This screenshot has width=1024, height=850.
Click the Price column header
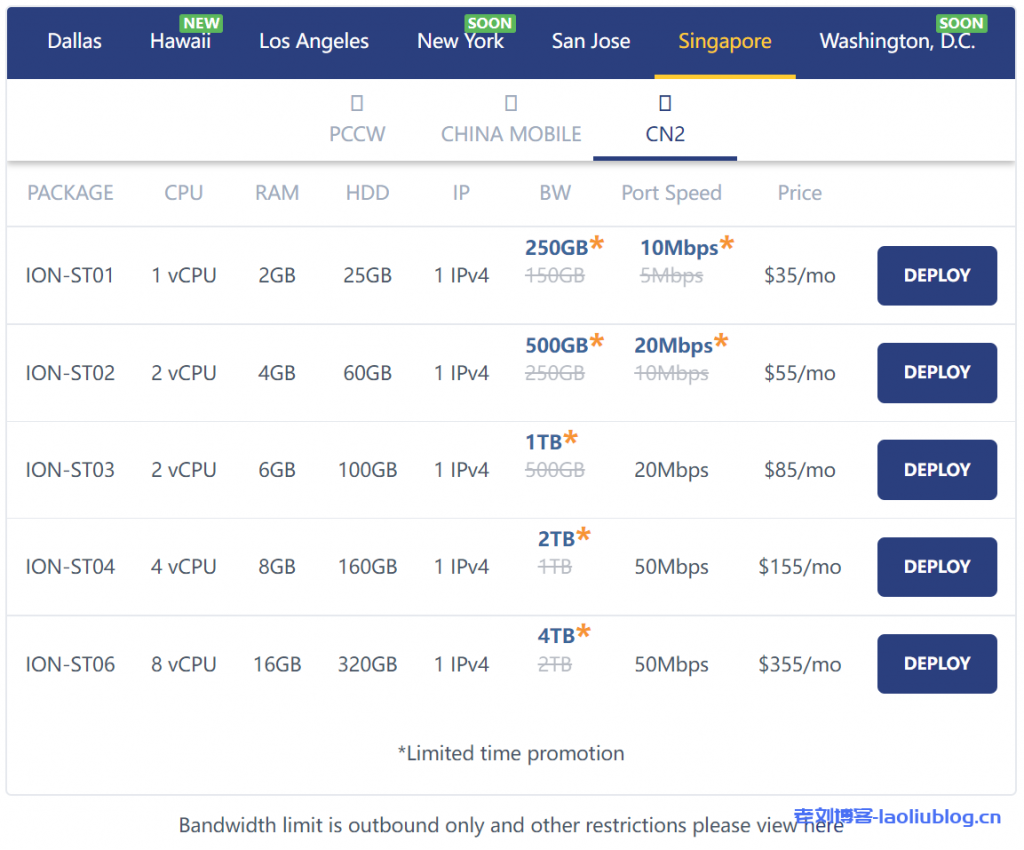(x=800, y=193)
